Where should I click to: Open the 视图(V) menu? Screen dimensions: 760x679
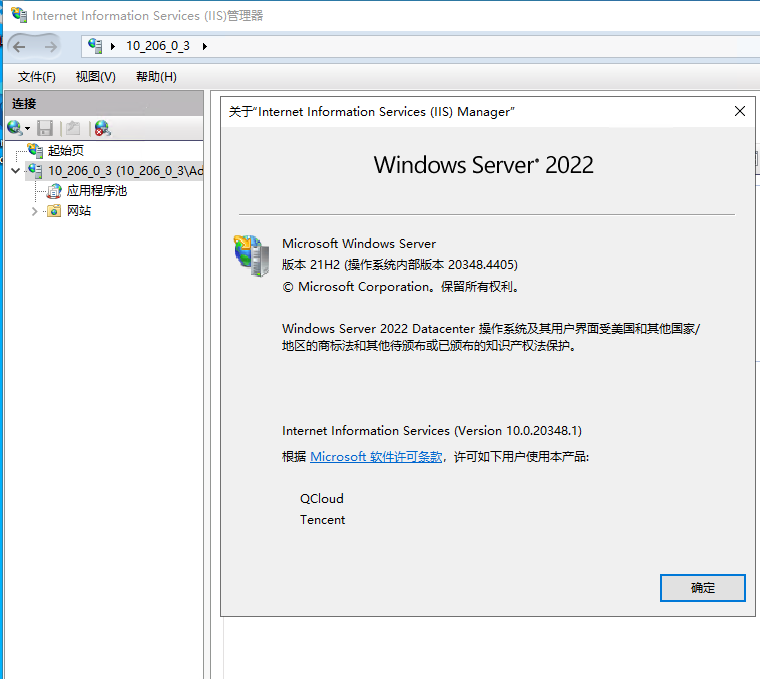(x=95, y=77)
